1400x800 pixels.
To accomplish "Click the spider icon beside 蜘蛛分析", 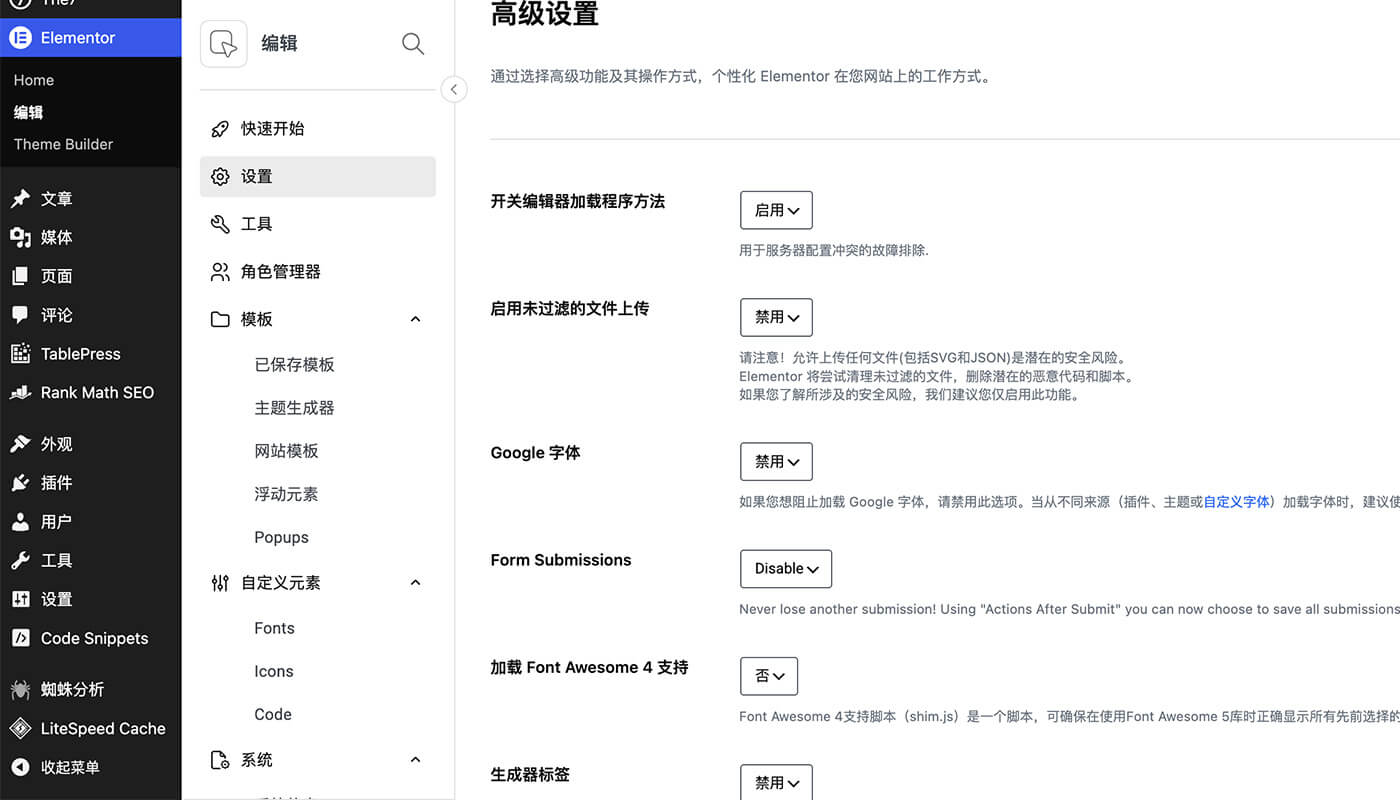I will [x=20, y=690].
